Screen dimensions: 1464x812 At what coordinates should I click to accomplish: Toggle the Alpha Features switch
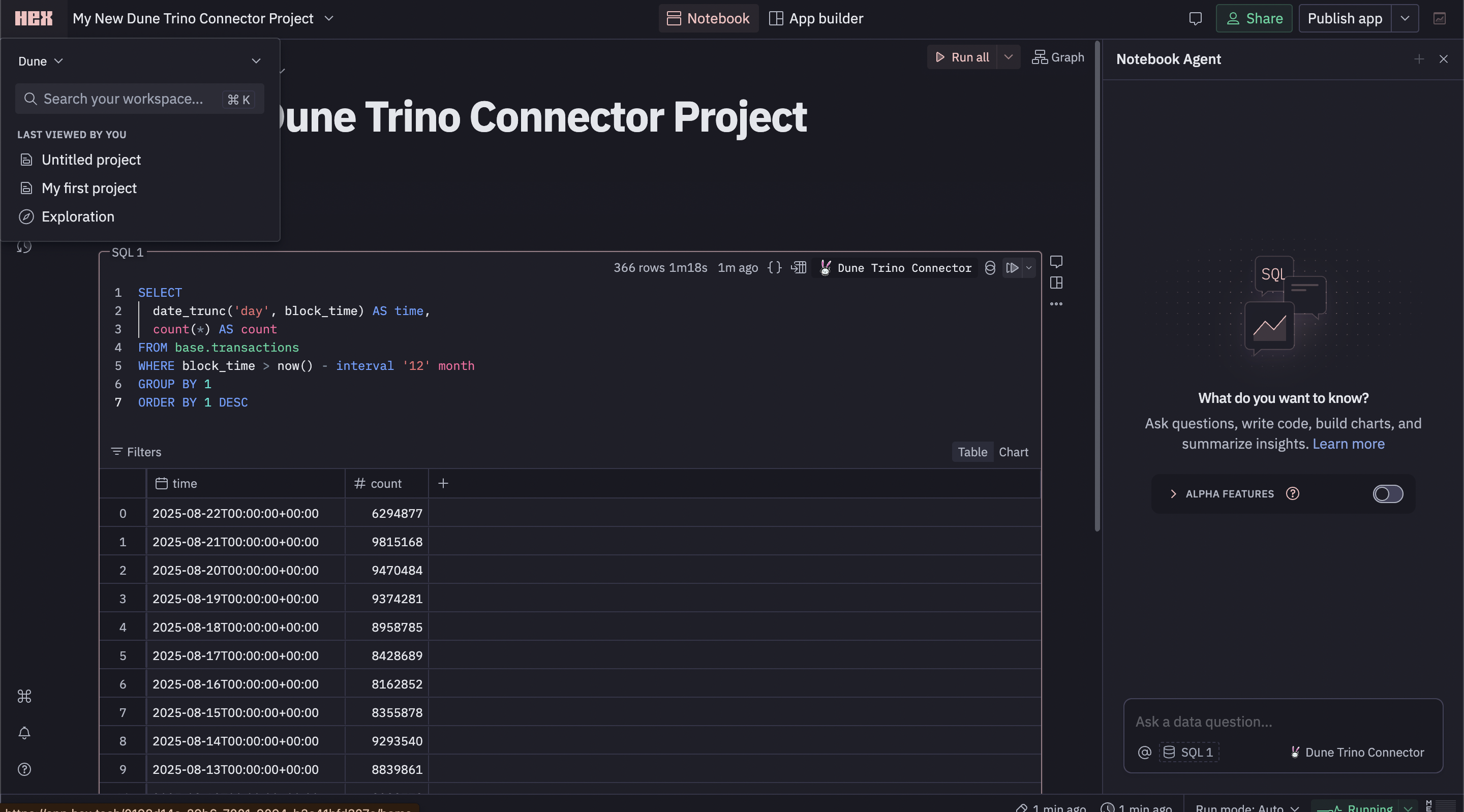coord(1388,493)
